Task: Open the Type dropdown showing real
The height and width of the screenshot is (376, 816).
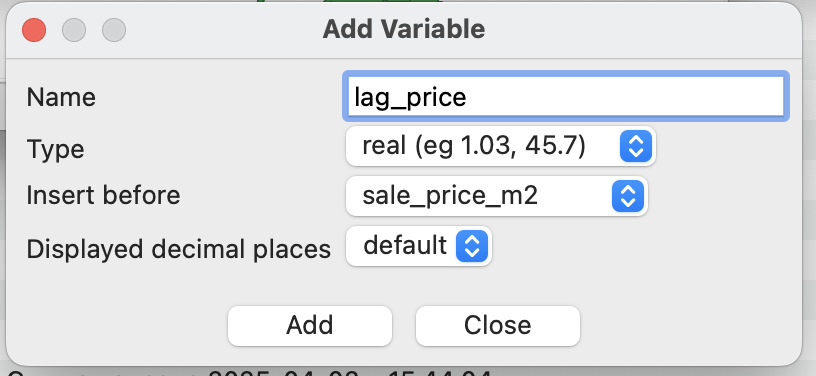Action: click(500, 146)
